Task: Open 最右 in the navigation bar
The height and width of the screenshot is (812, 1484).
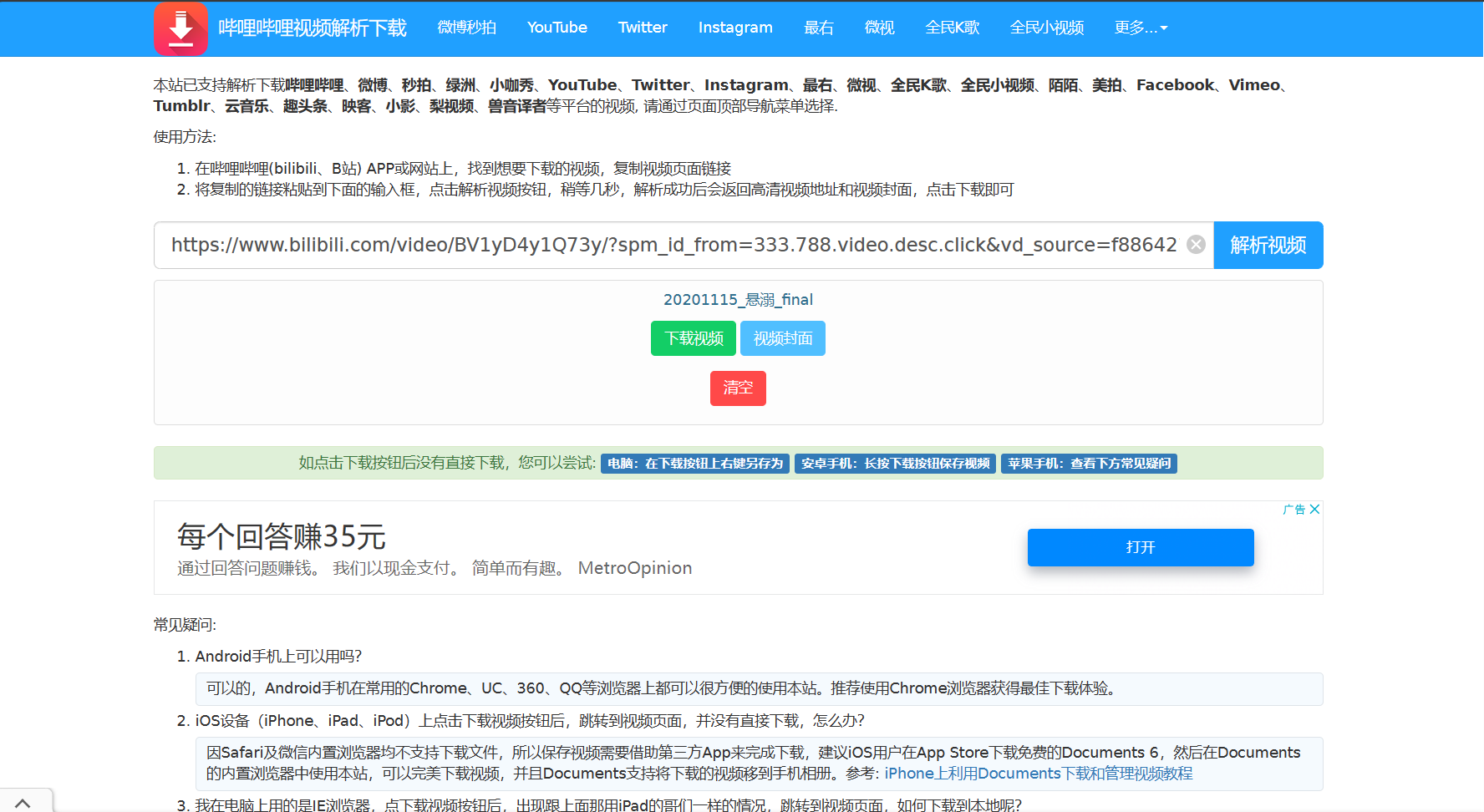Action: 819,28
